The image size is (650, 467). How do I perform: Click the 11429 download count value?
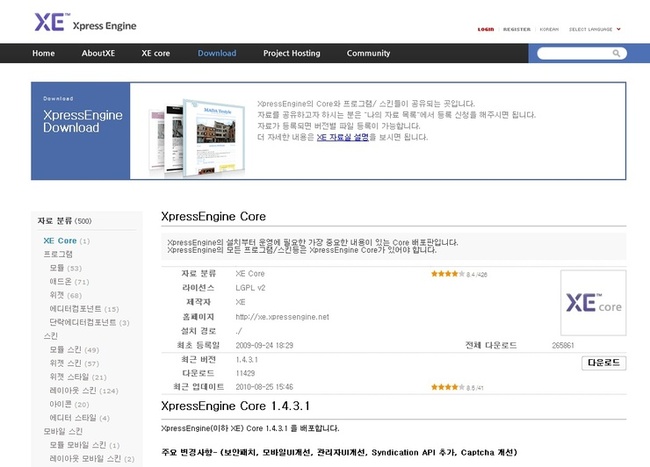point(245,373)
